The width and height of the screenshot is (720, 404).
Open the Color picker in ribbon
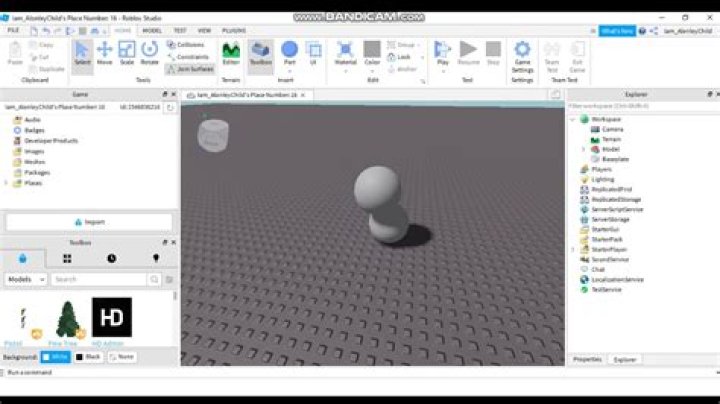[x=371, y=53]
